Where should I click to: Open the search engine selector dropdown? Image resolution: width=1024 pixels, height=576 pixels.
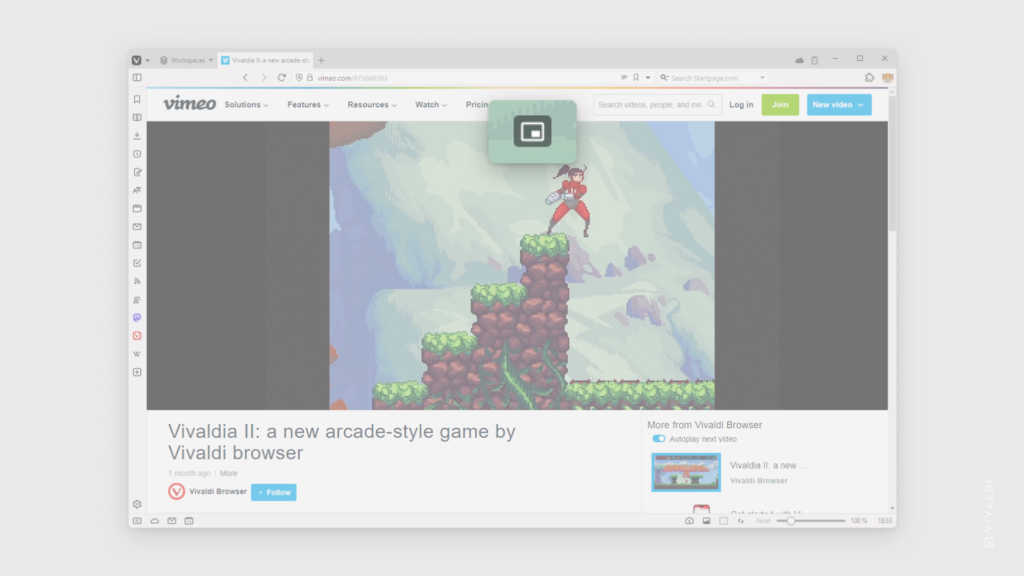pyautogui.click(x=664, y=78)
